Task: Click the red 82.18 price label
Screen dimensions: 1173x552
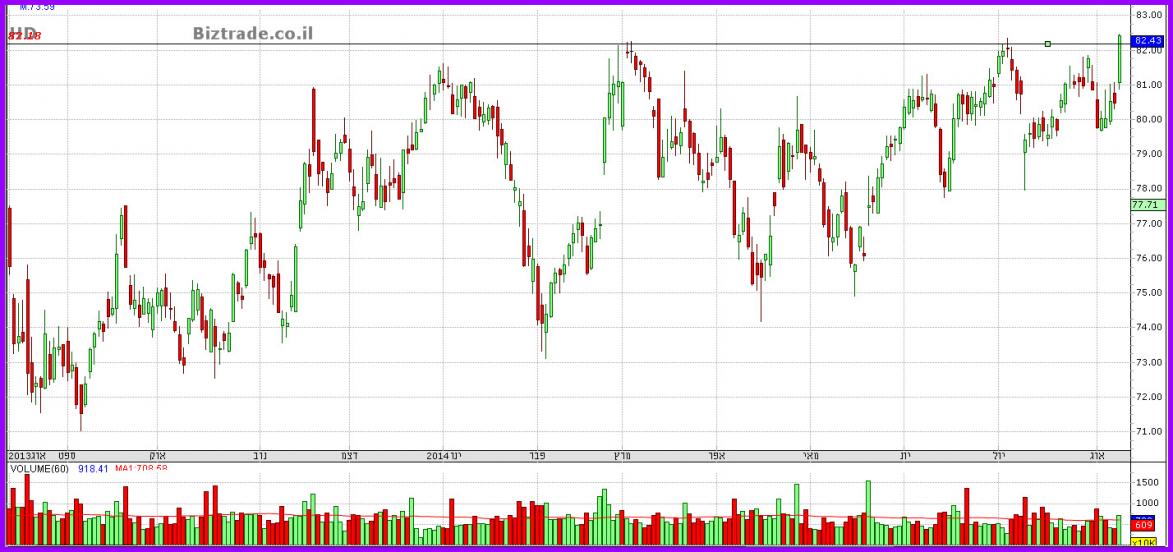Action: [x=24, y=37]
